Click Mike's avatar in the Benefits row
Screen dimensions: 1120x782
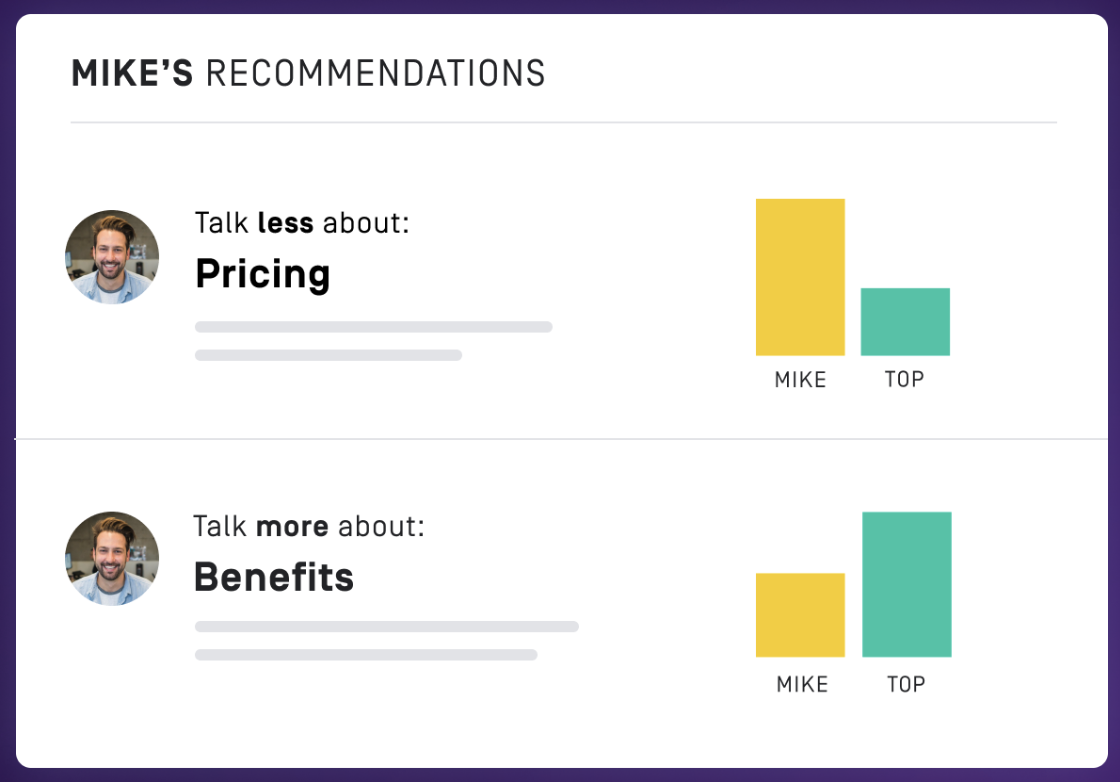click(x=112, y=559)
